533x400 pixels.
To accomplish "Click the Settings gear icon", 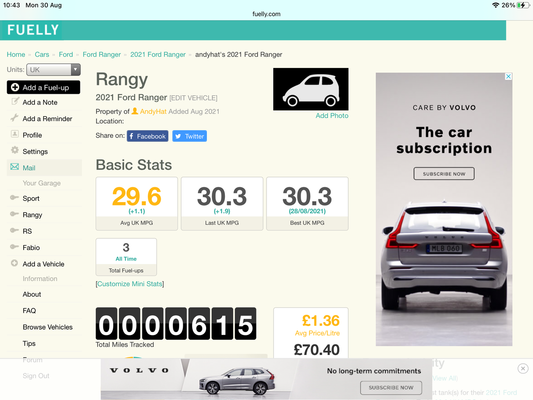I will (x=15, y=150).
